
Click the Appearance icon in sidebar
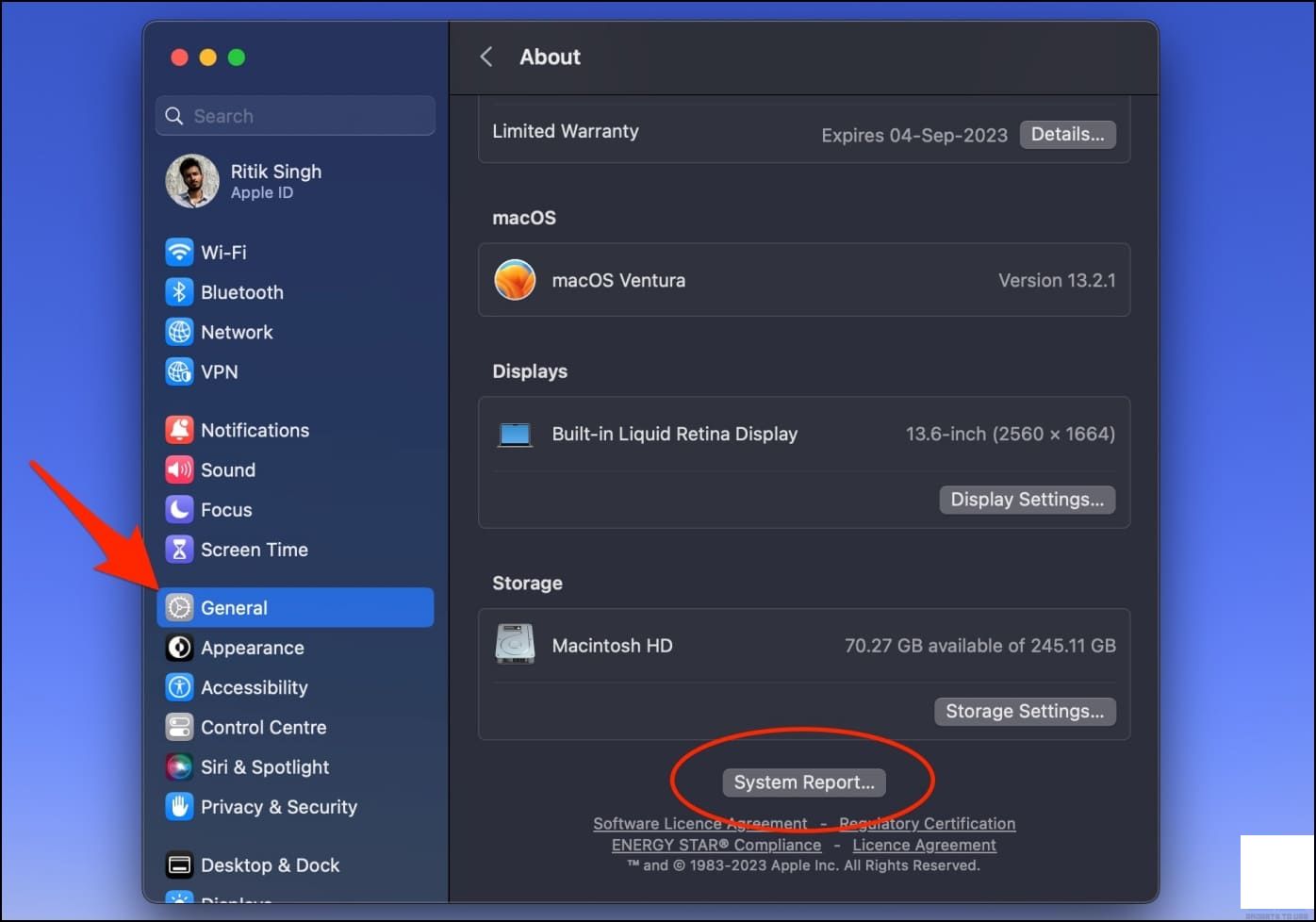pos(179,648)
